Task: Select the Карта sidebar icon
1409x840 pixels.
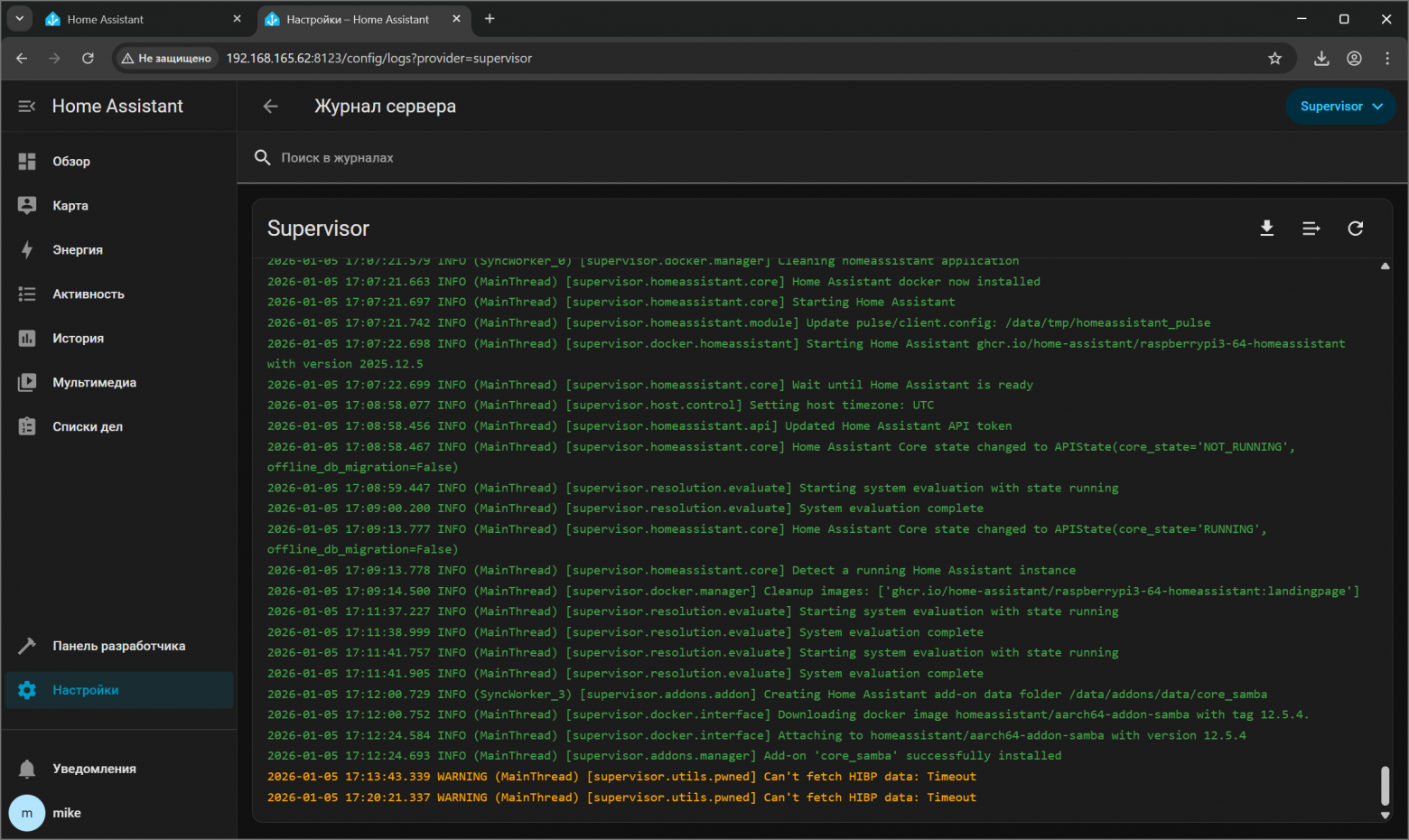Action: tap(29, 205)
